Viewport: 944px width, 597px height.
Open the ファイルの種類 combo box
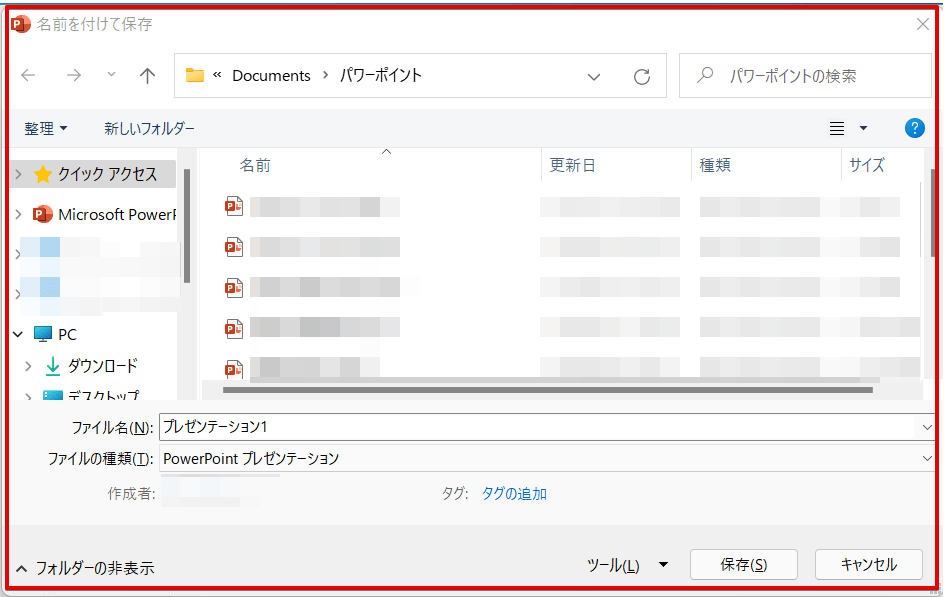pos(547,459)
